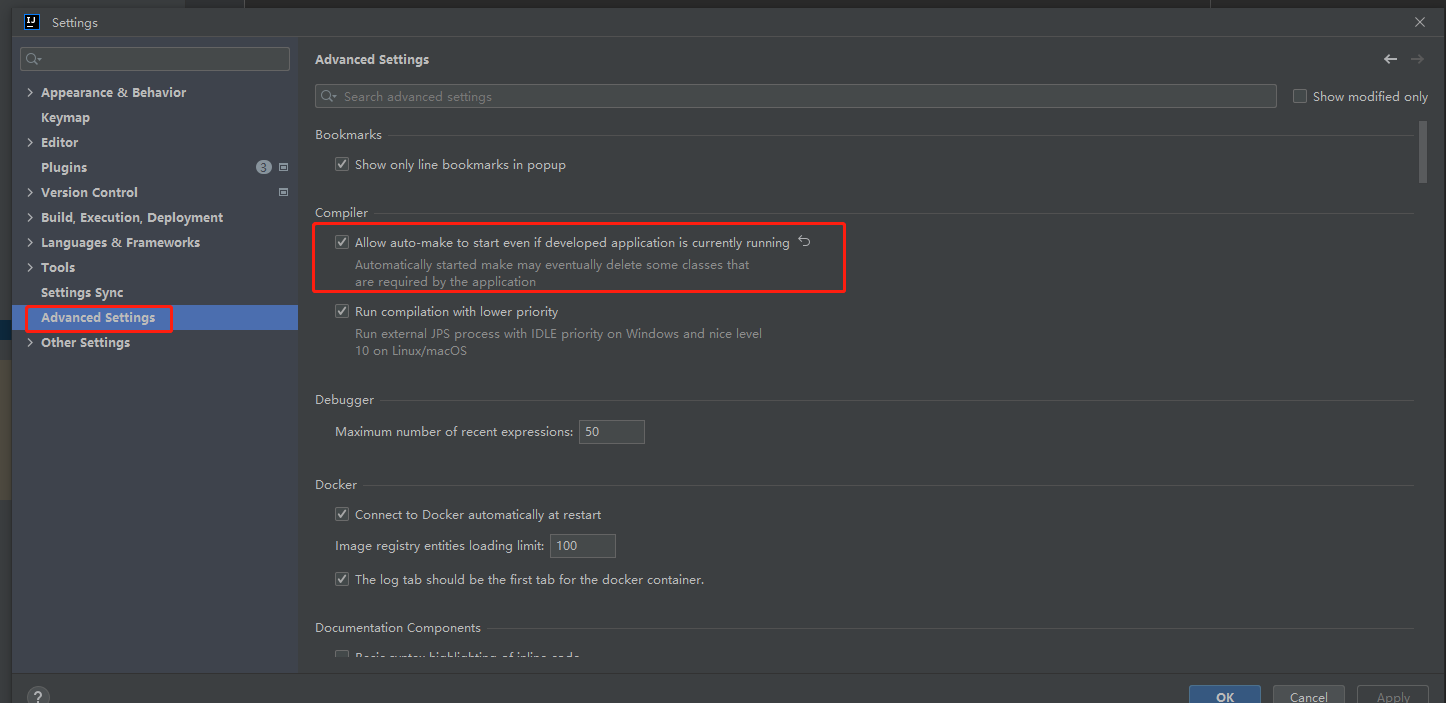Go back using the left arrow
1446x703 pixels.
tap(1390, 59)
